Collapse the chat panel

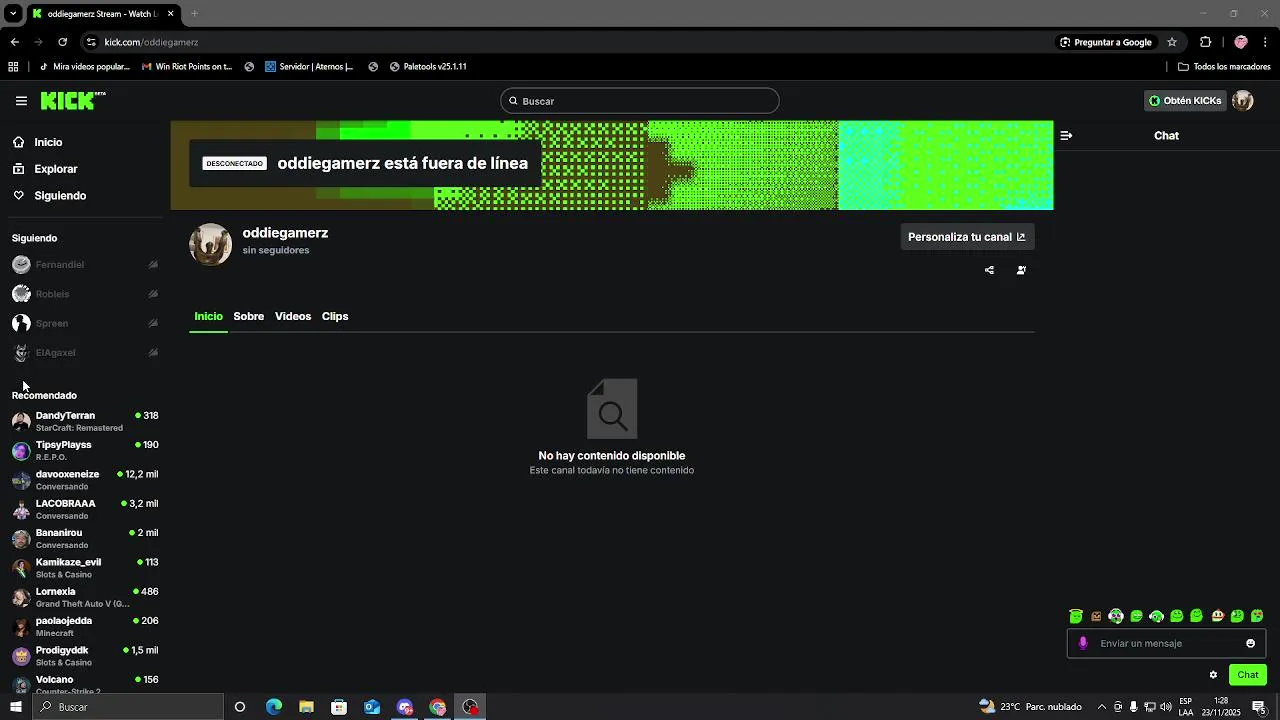point(1066,135)
